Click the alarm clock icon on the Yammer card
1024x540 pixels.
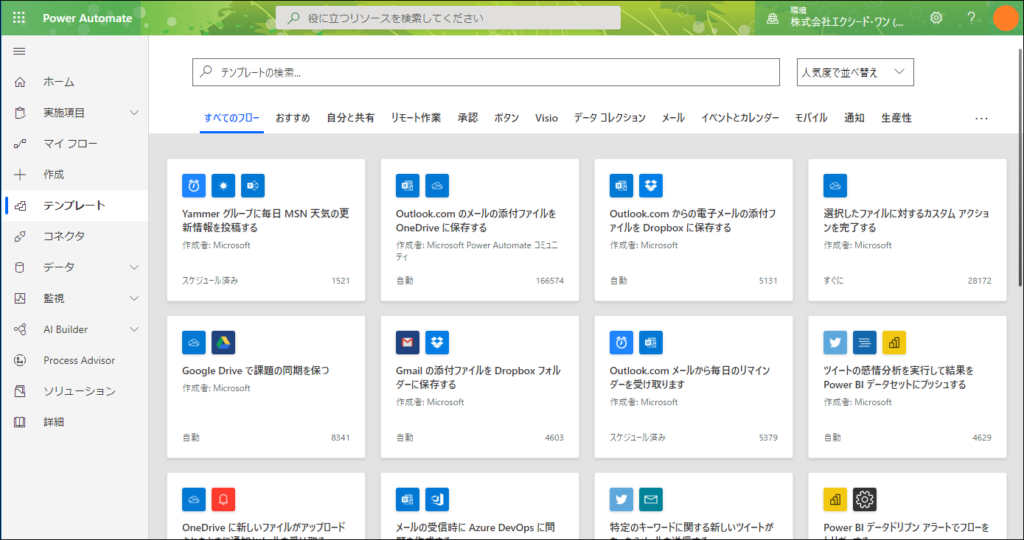click(x=194, y=185)
